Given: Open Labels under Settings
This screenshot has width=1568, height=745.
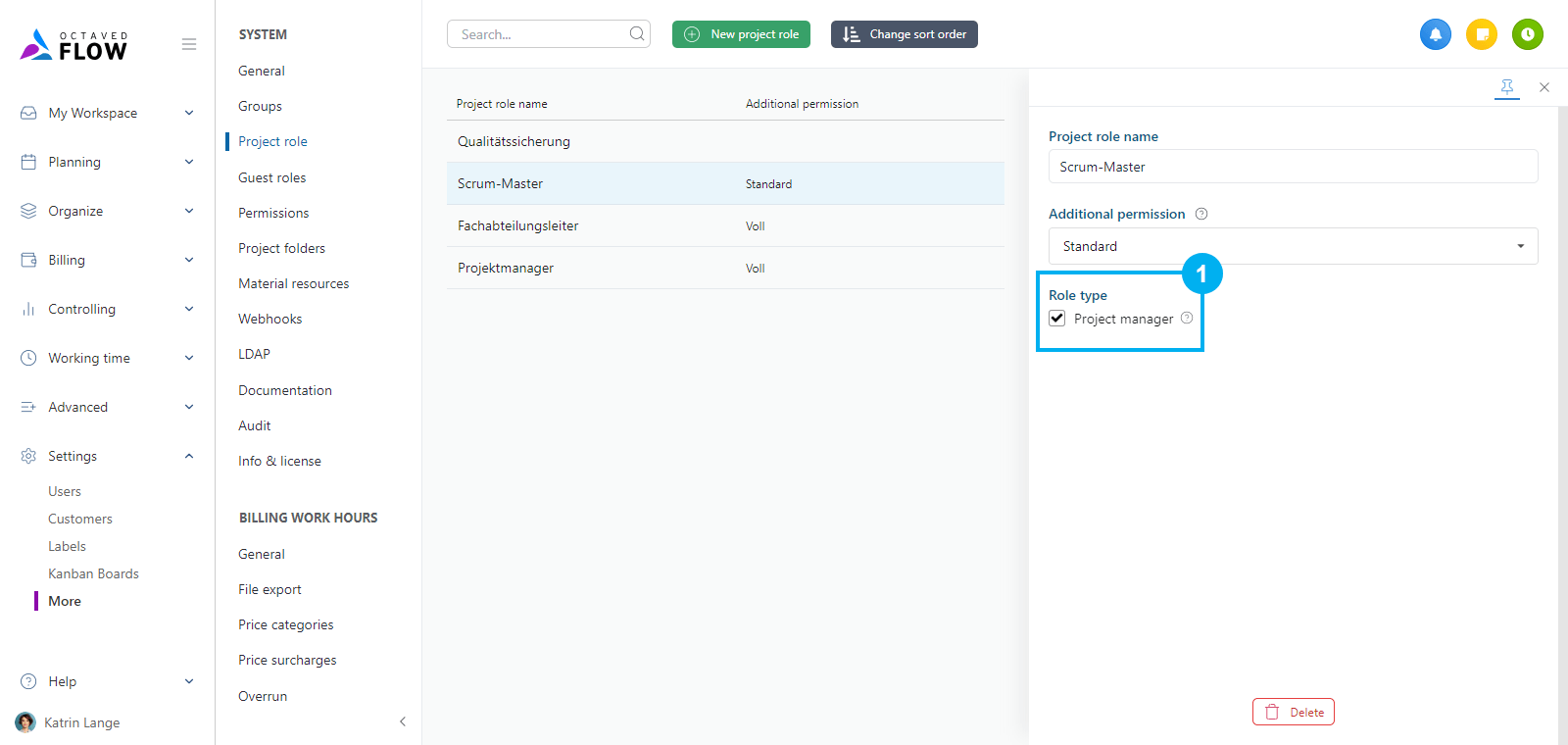Looking at the screenshot, I should click(67, 546).
